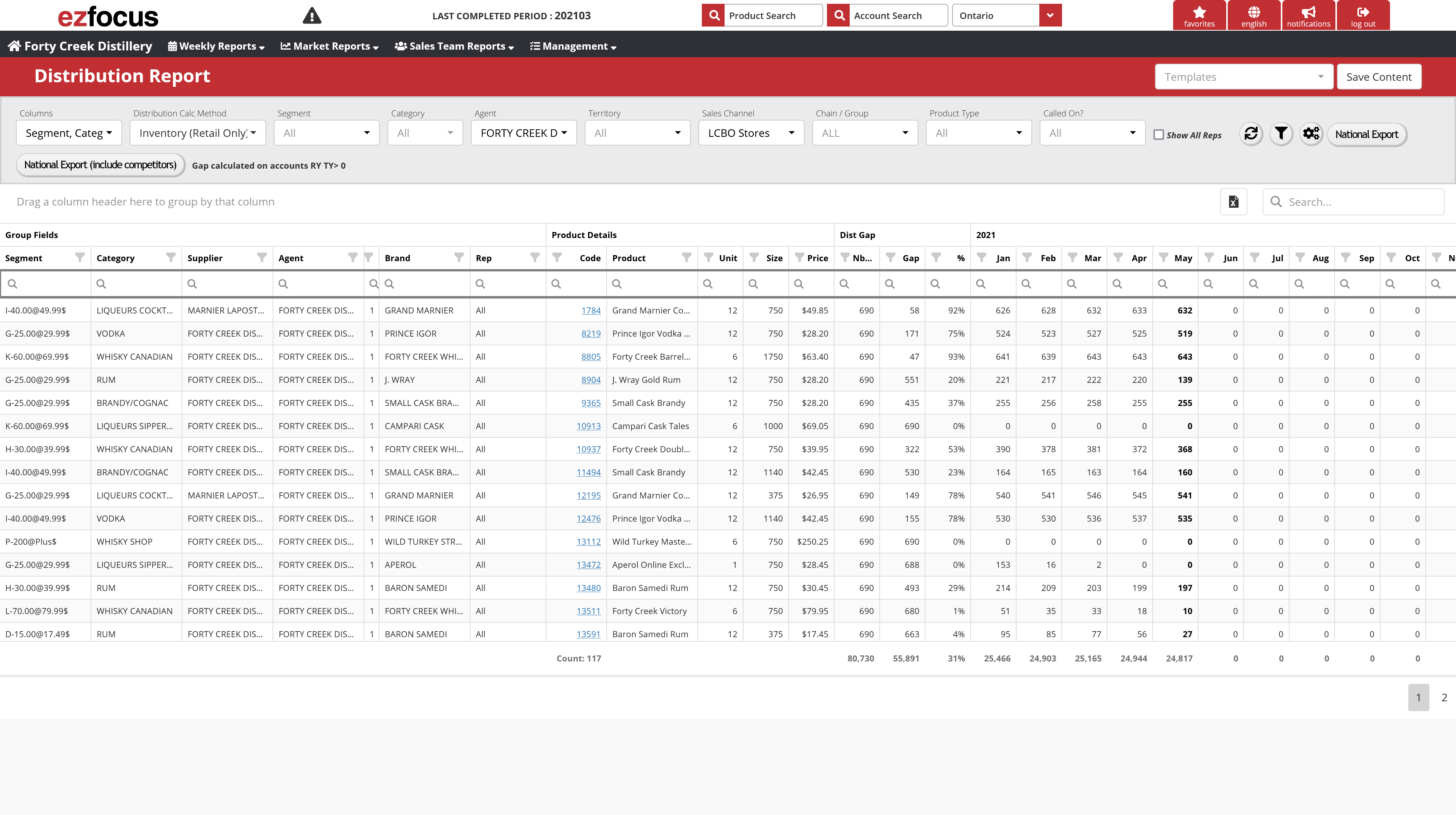This screenshot has width=1456, height=815.
Task: Click Brand column filter funnel
Action: click(x=459, y=258)
